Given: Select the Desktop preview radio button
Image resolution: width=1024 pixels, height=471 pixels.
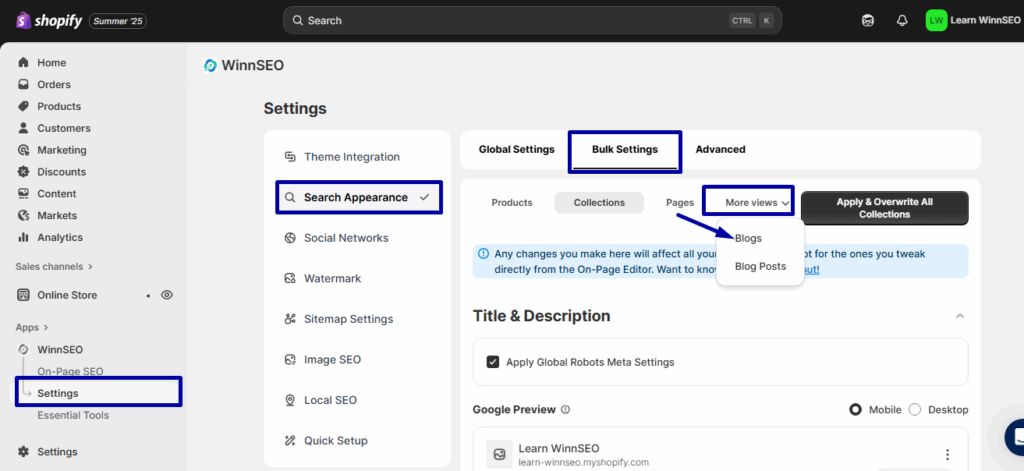Looking at the screenshot, I should pos(915,410).
